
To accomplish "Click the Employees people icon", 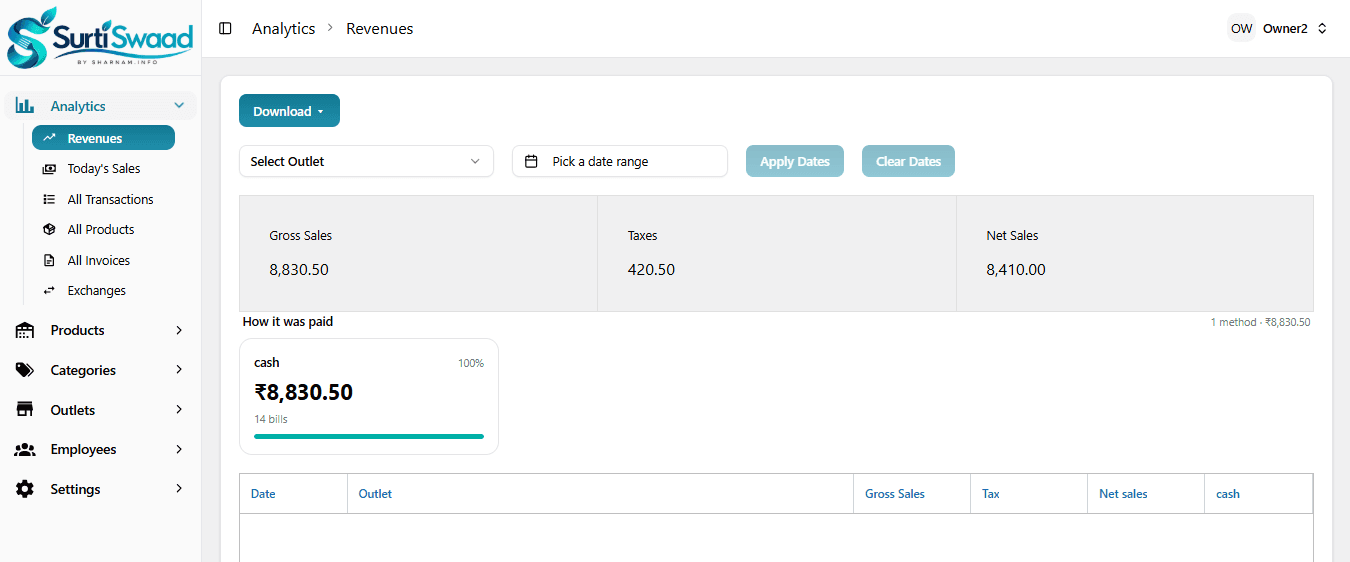I will pos(25,450).
